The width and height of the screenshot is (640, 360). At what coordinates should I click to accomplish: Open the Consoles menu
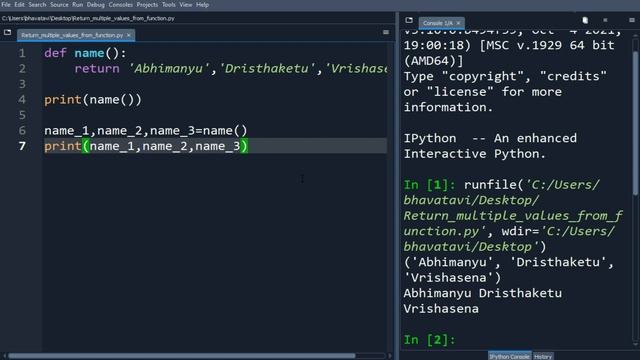coord(120,4)
